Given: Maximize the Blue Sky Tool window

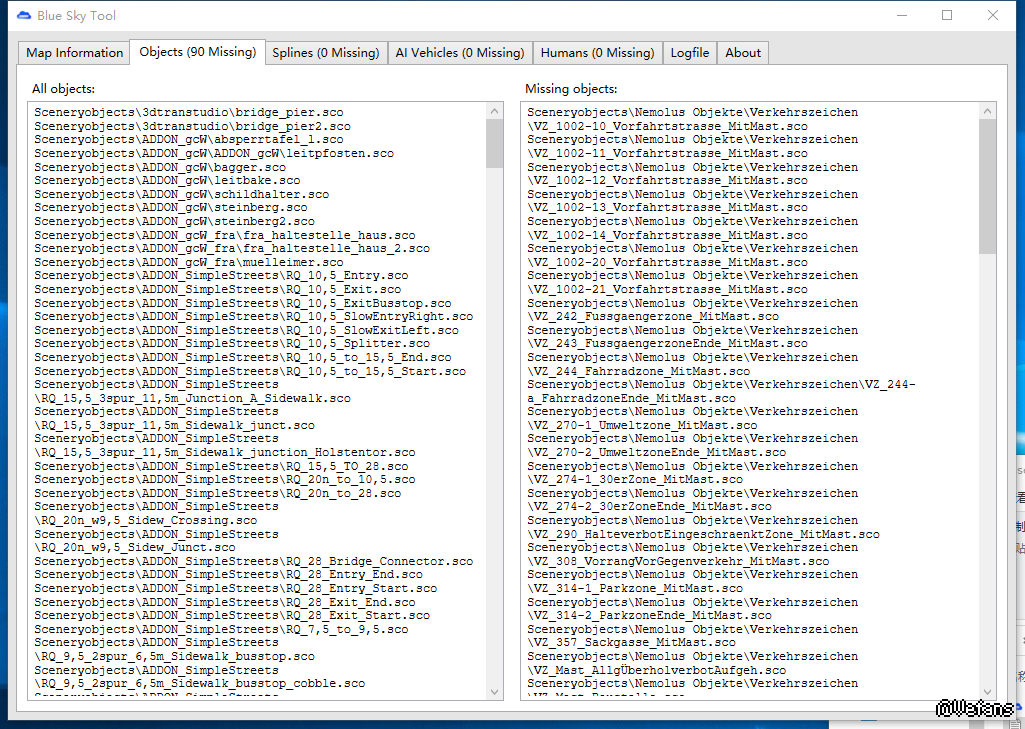Looking at the screenshot, I should point(947,15).
